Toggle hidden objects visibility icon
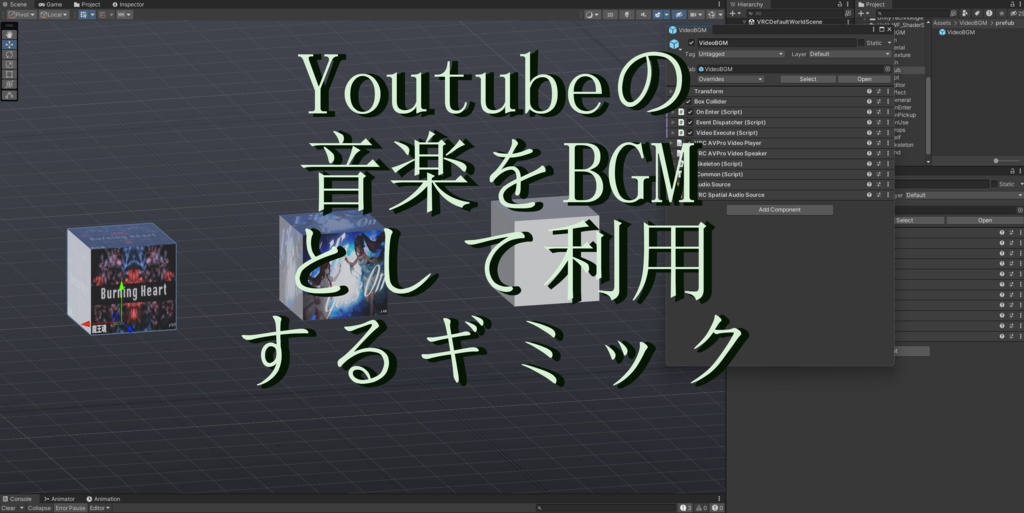This screenshot has width=1024, height=513. point(679,14)
